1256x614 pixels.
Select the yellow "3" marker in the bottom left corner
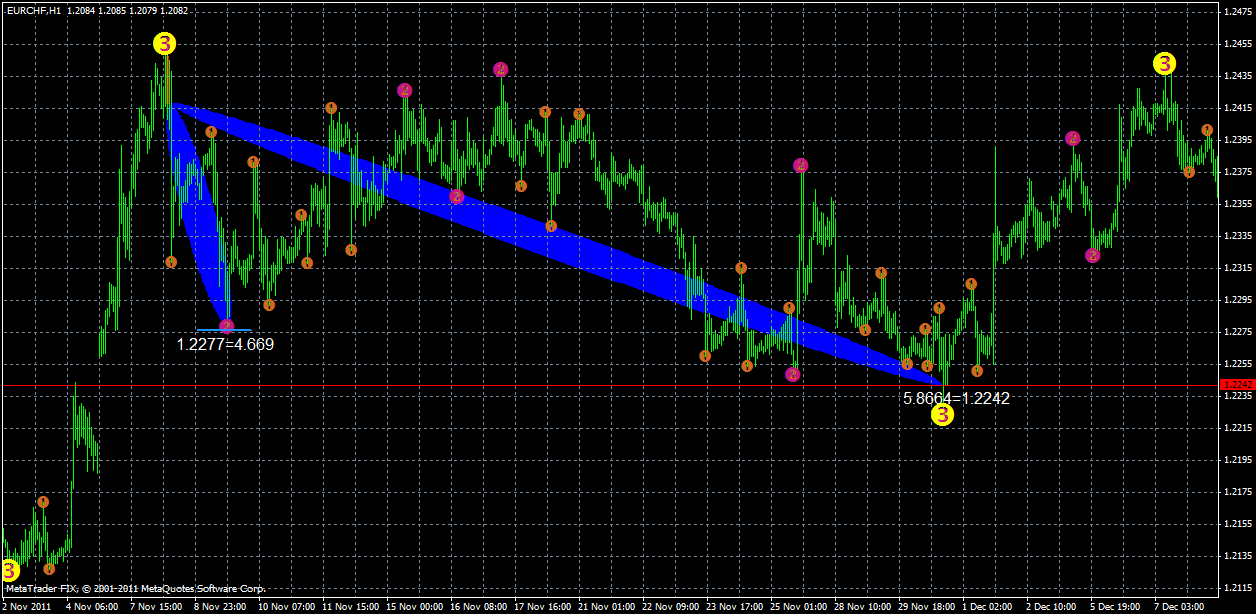[11, 570]
